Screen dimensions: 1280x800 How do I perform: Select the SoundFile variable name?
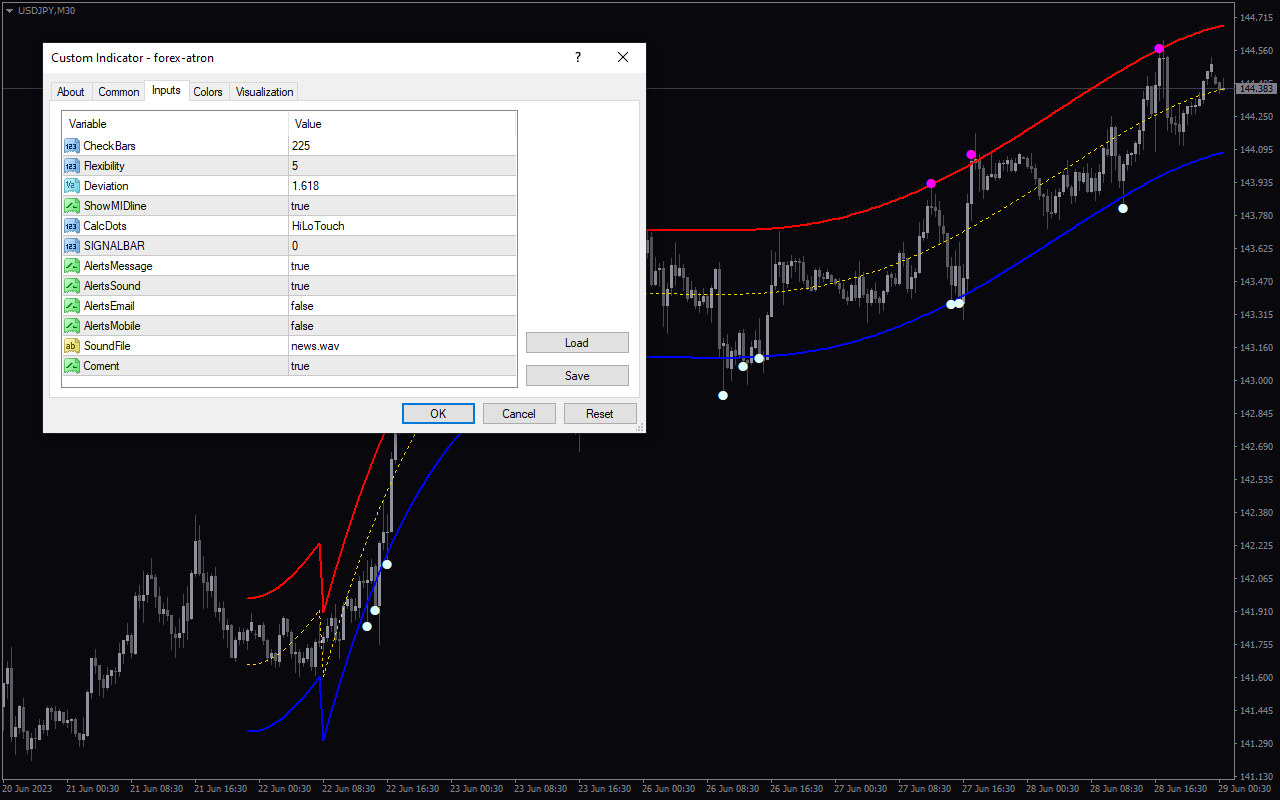[107, 346]
